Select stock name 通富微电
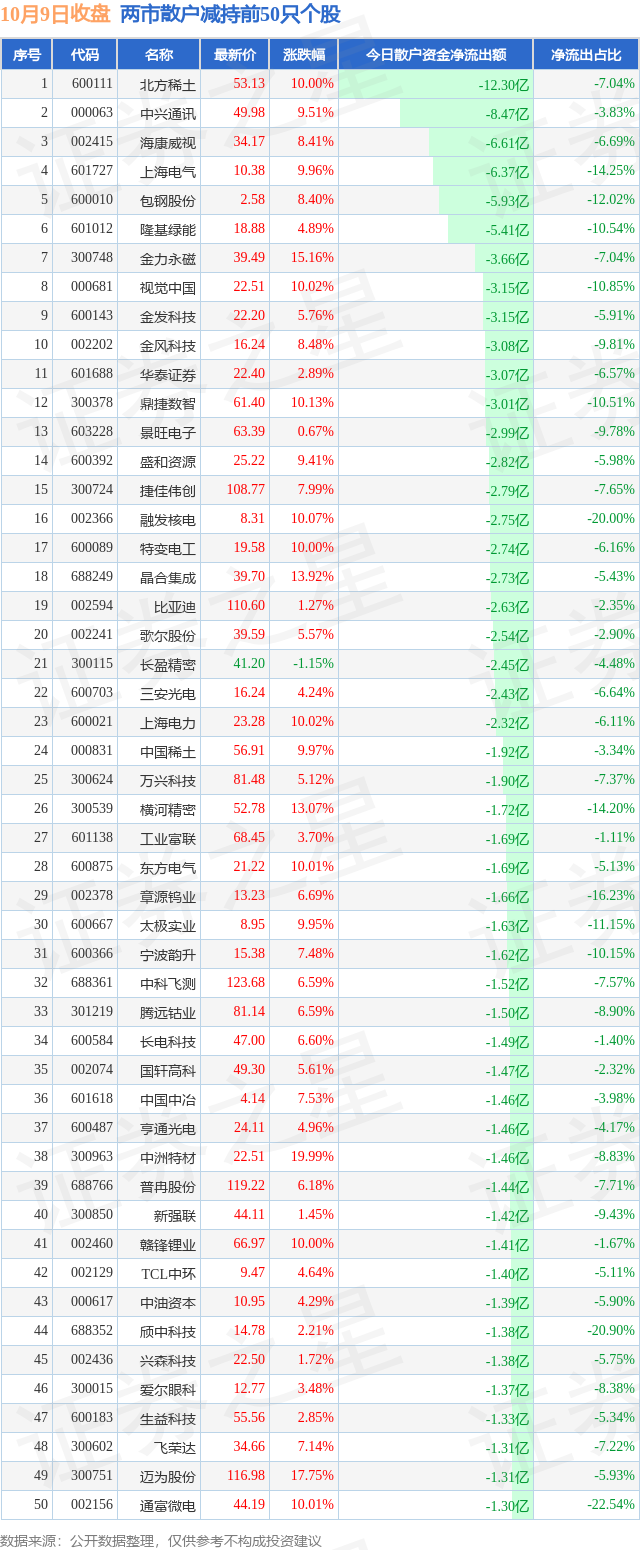Screen dimensions: 640x1550 pyautogui.click(x=168, y=1505)
